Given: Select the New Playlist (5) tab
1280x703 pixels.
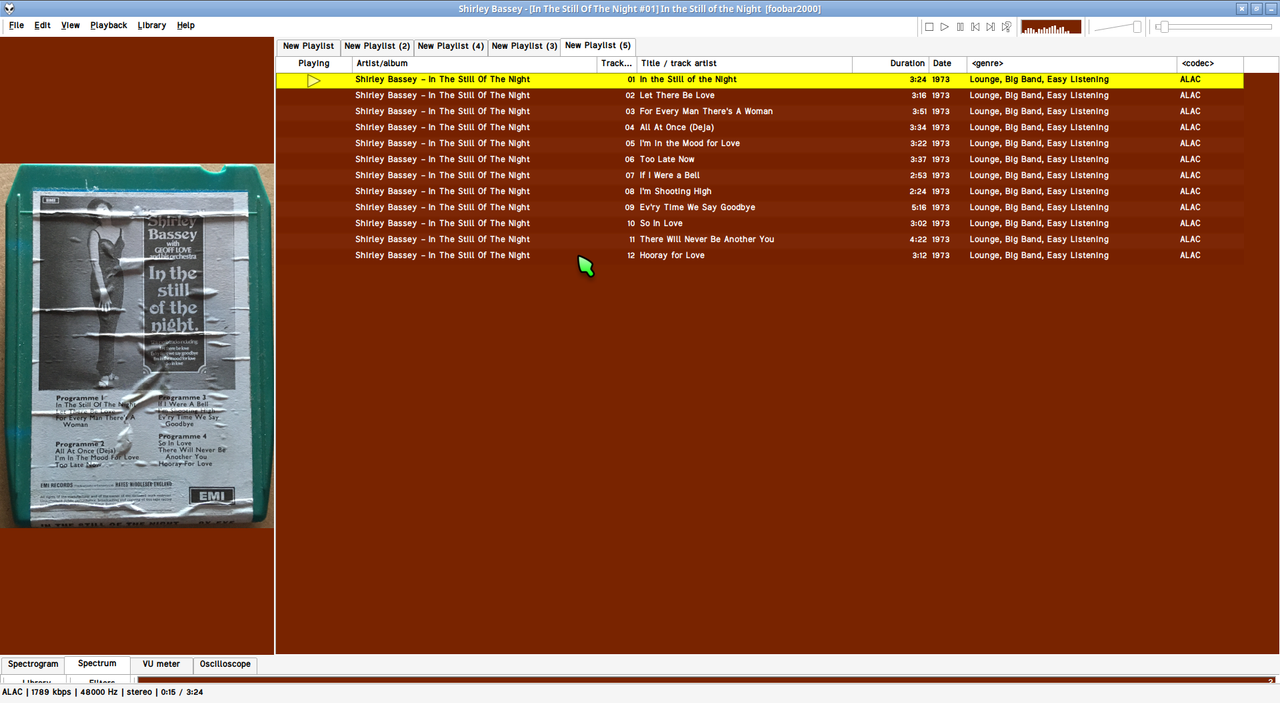Looking at the screenshot, I should (x=598, y=45).
